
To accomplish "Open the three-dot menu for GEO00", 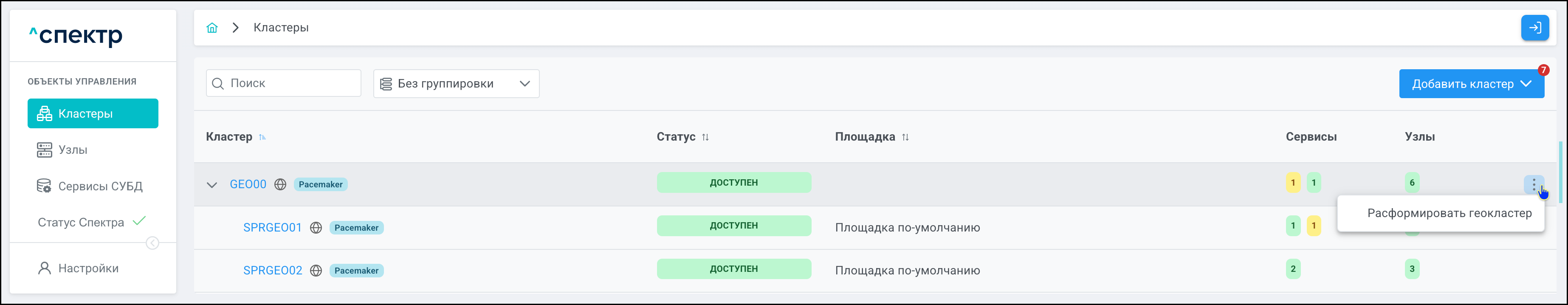I will 1533,184.
